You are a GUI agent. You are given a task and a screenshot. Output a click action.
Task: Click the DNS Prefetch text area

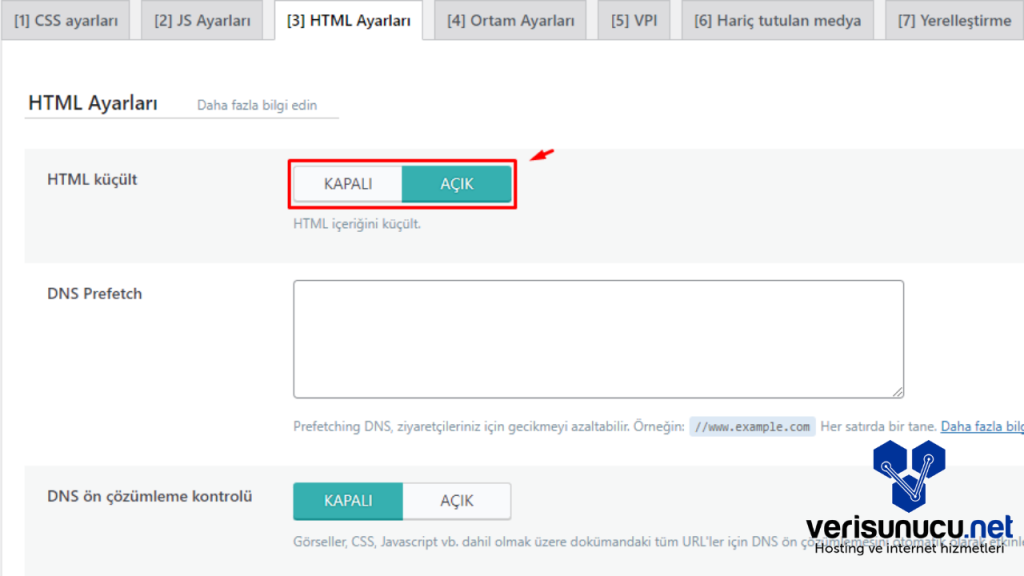598,339
